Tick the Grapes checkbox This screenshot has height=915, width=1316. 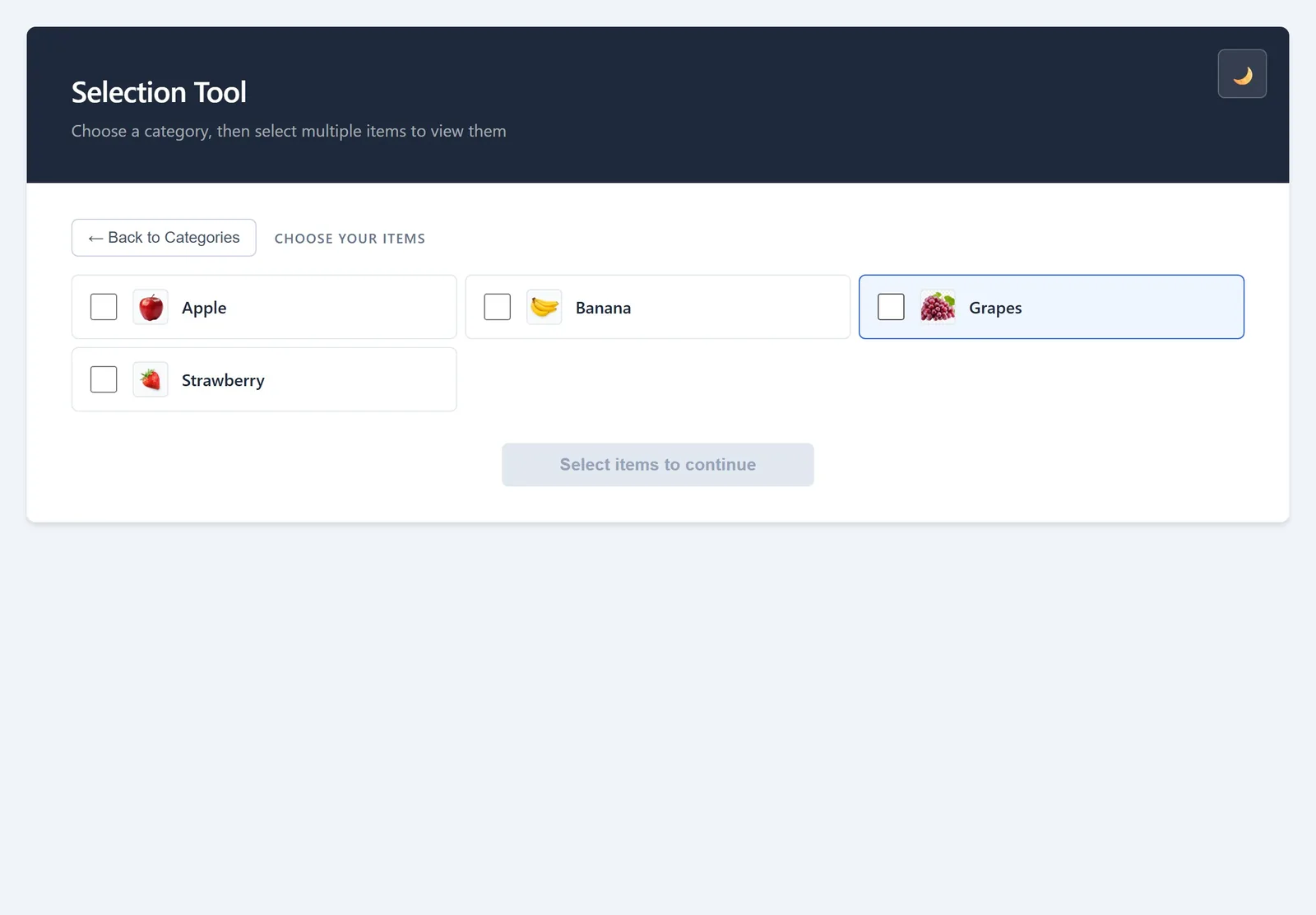891,307
